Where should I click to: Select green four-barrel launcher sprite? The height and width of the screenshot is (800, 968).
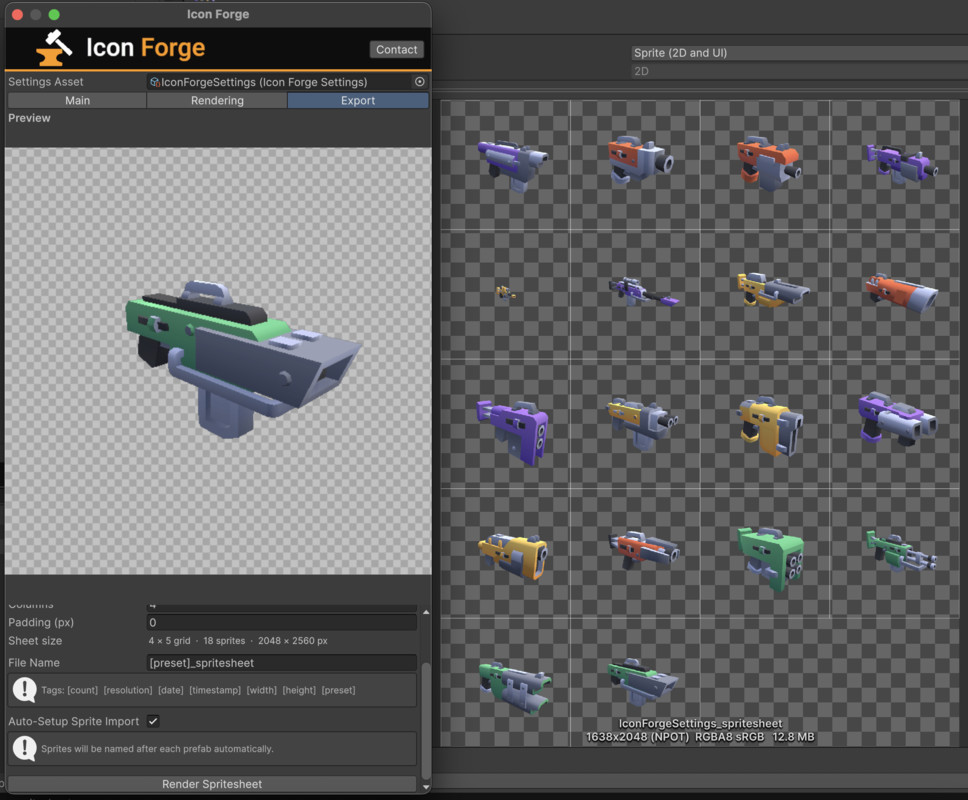point(771,559)
